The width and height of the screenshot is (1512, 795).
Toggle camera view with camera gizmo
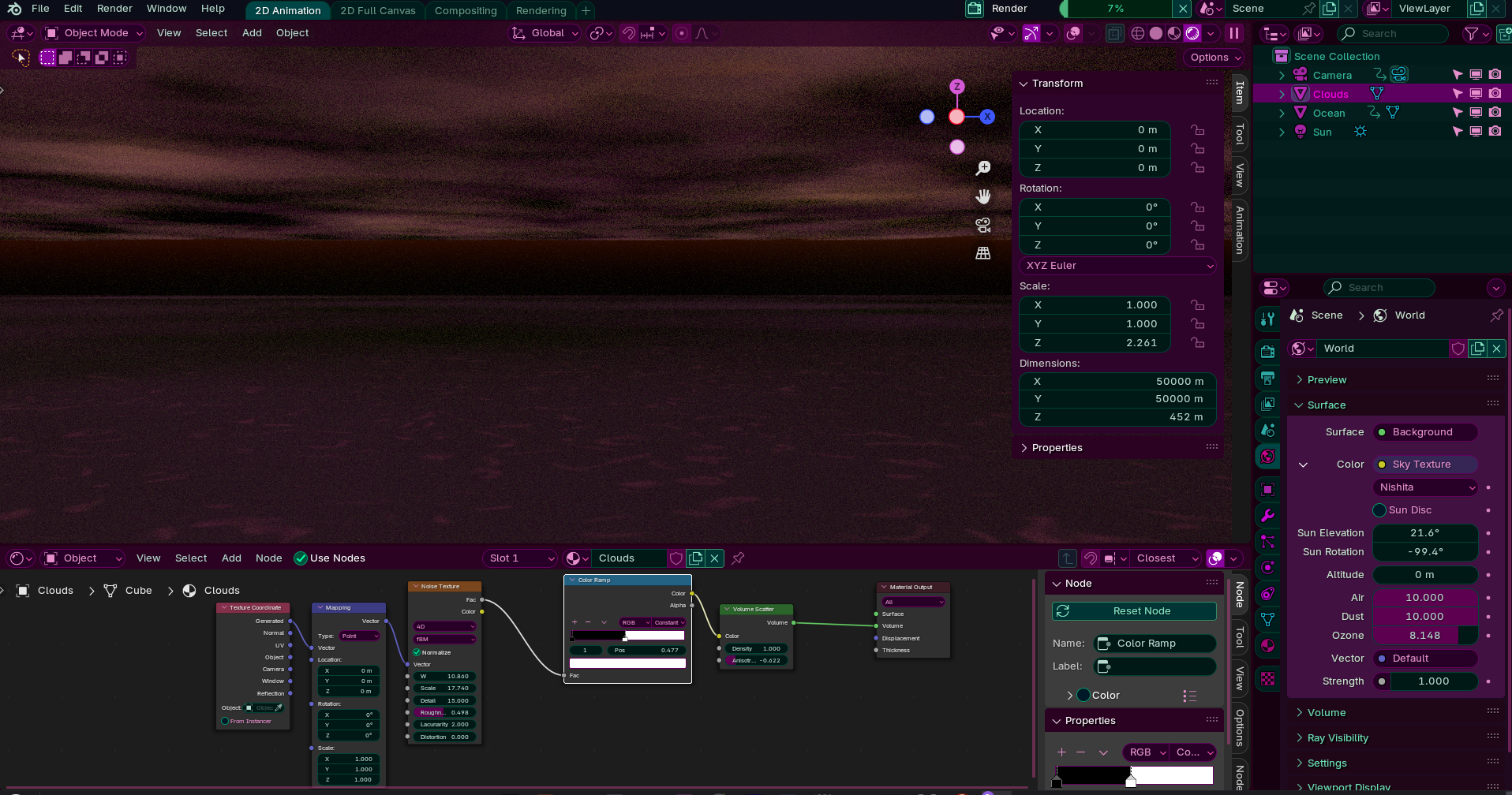983,225
